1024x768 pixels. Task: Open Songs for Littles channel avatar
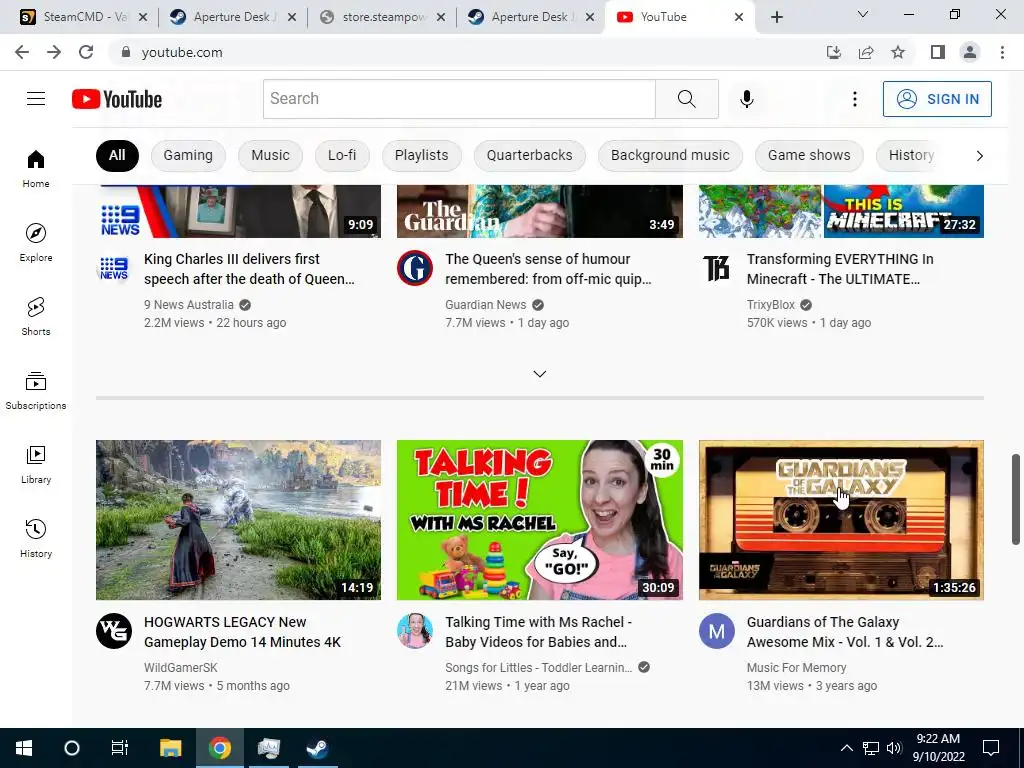[415, 631]
